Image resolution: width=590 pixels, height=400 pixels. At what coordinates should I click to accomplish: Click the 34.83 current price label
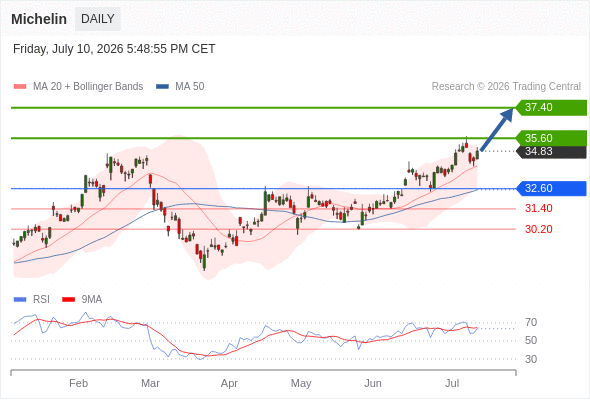coord(551,152)
